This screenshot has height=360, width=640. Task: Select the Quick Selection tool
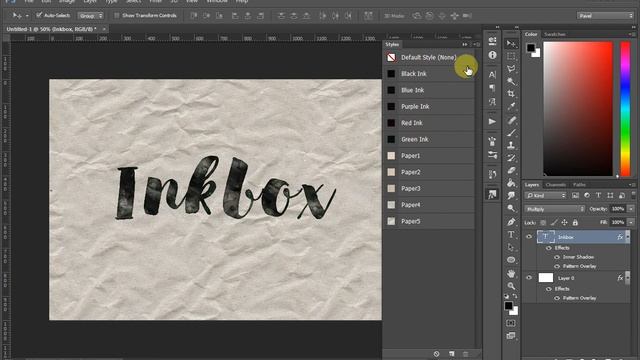pyautogui.click(x=511, y=81)
